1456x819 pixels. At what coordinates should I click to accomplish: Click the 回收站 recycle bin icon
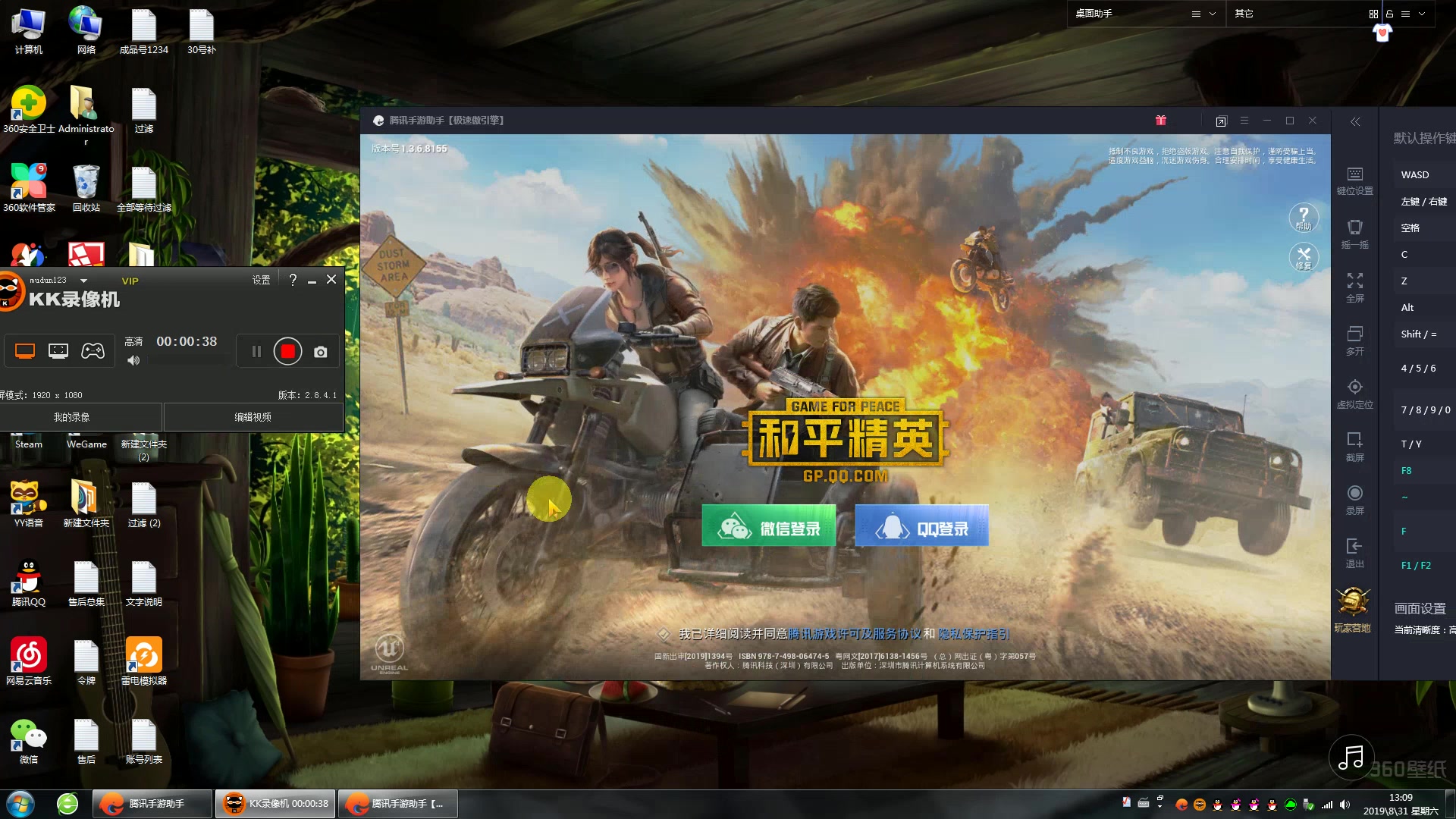pos(86,188)
